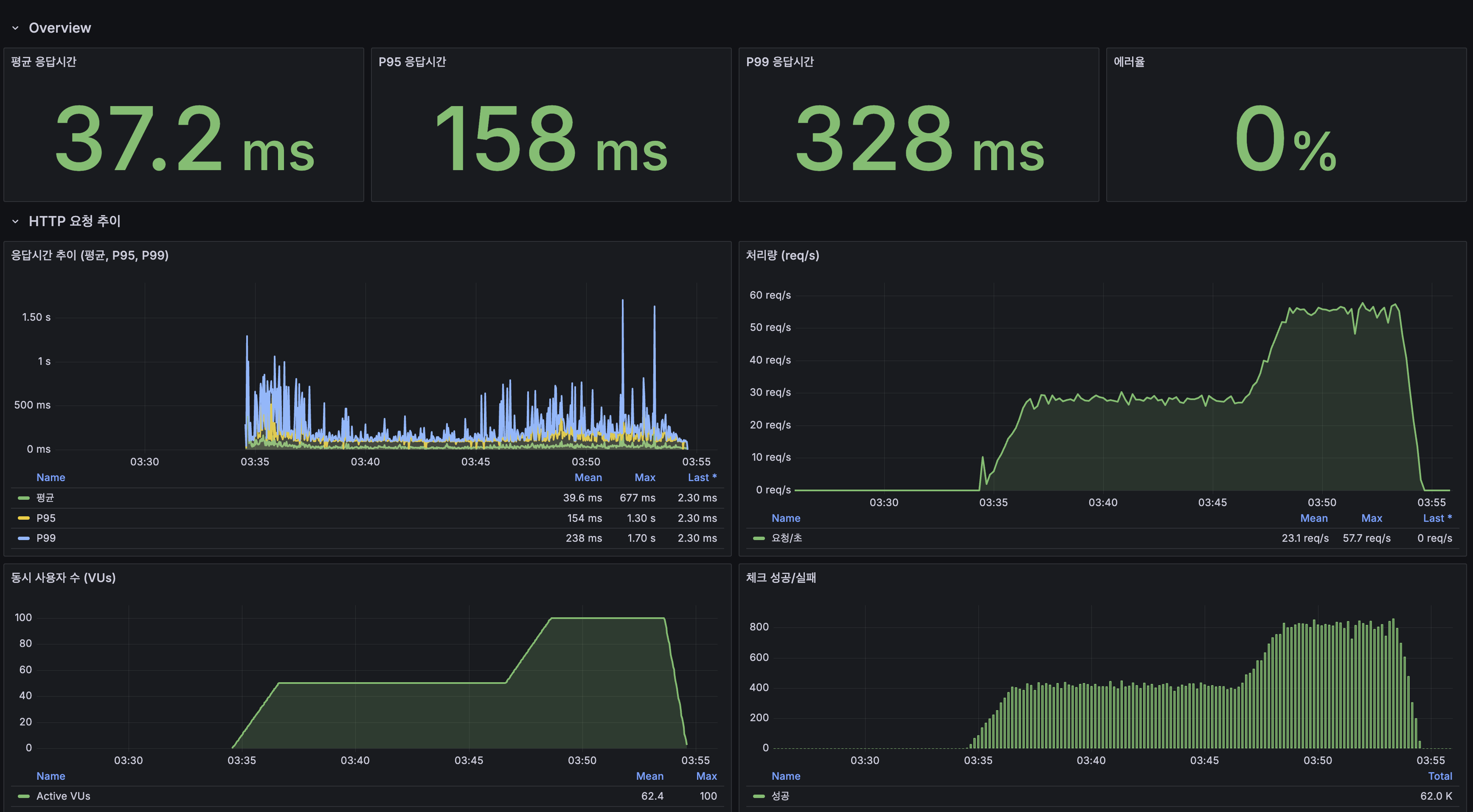
Task: Click the 성공 legend item in checks panel
Action: point(780,796)
